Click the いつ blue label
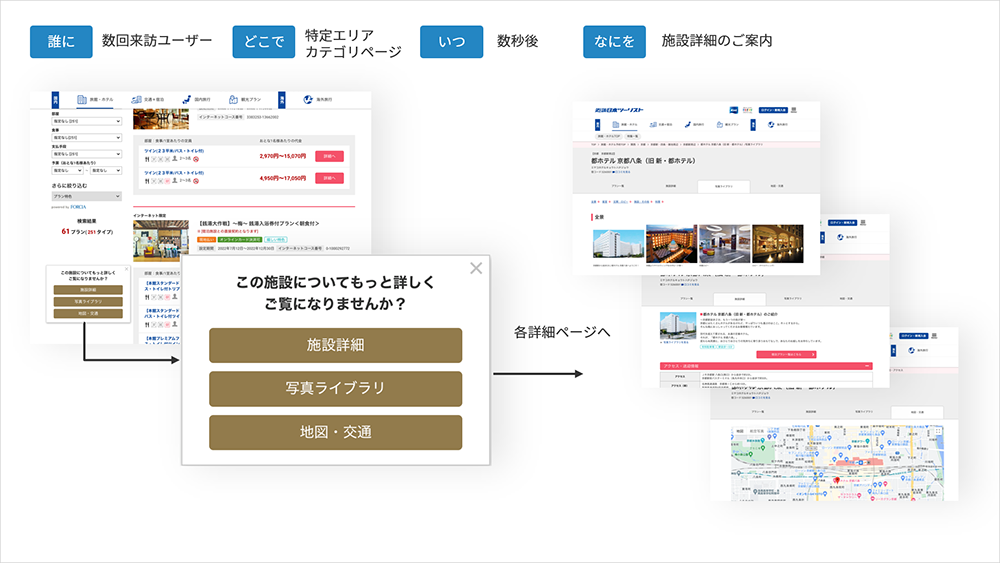This screenshot has width=1000, height=563. [x=452, y=41]
